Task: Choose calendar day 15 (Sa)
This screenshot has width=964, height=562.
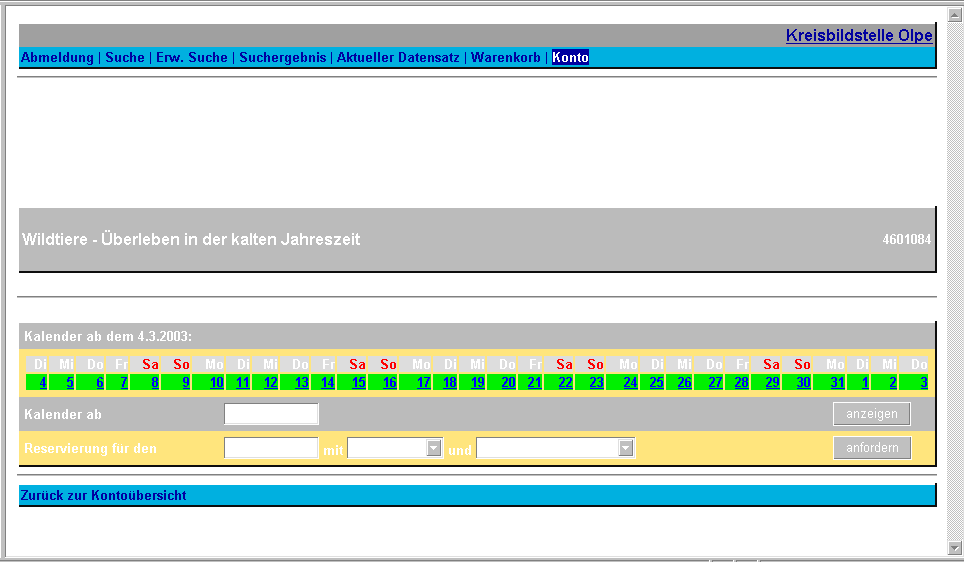Action: (x=358, y=382)
